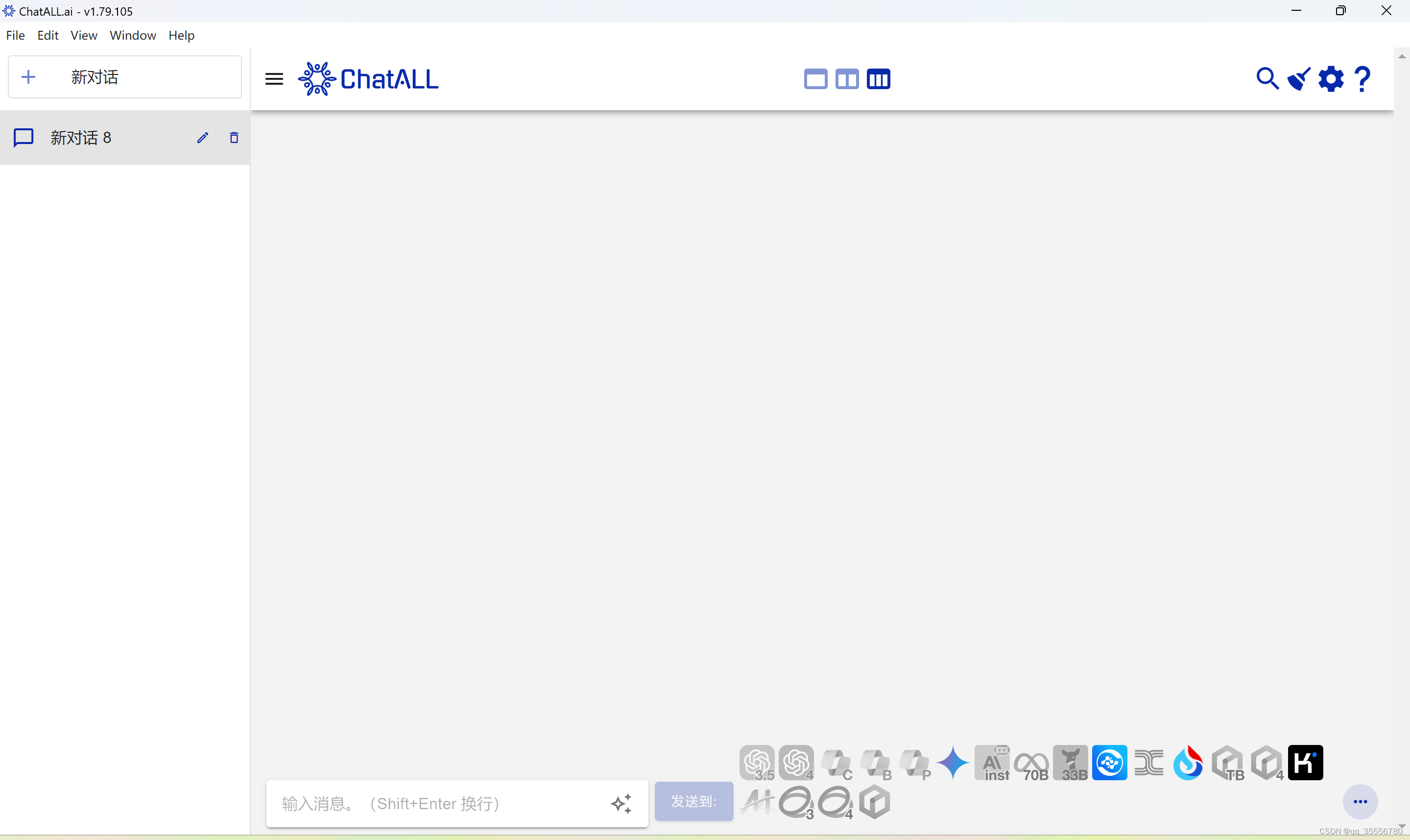Clear all messages with the broom icon

(1298, 79)
